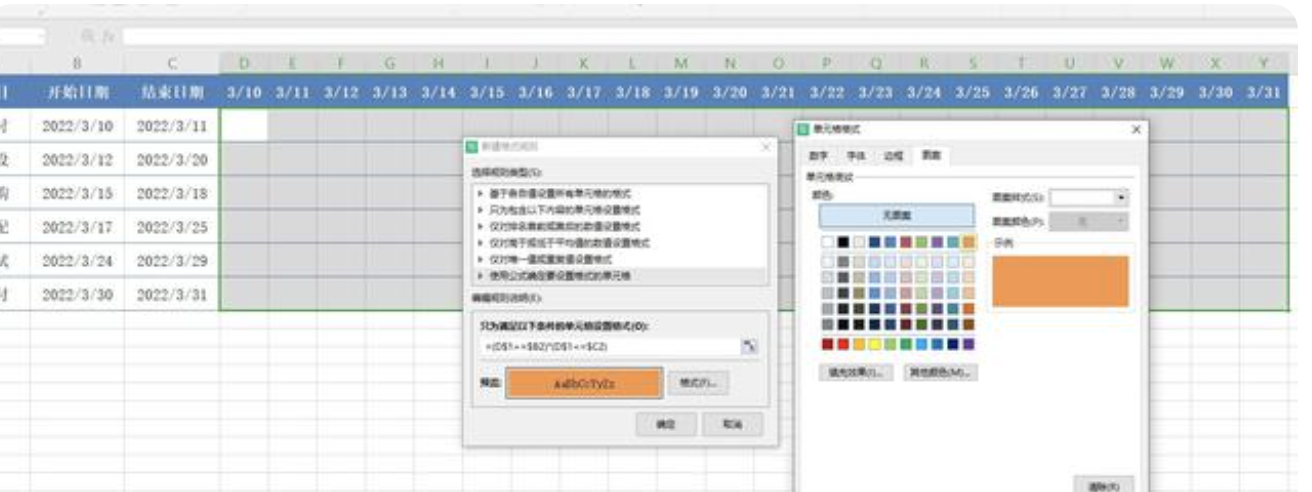Open More Colors (其他颜色) picker
This screenshot has height=492, width=1312.
pyautogui.click(x=940, y=372)
